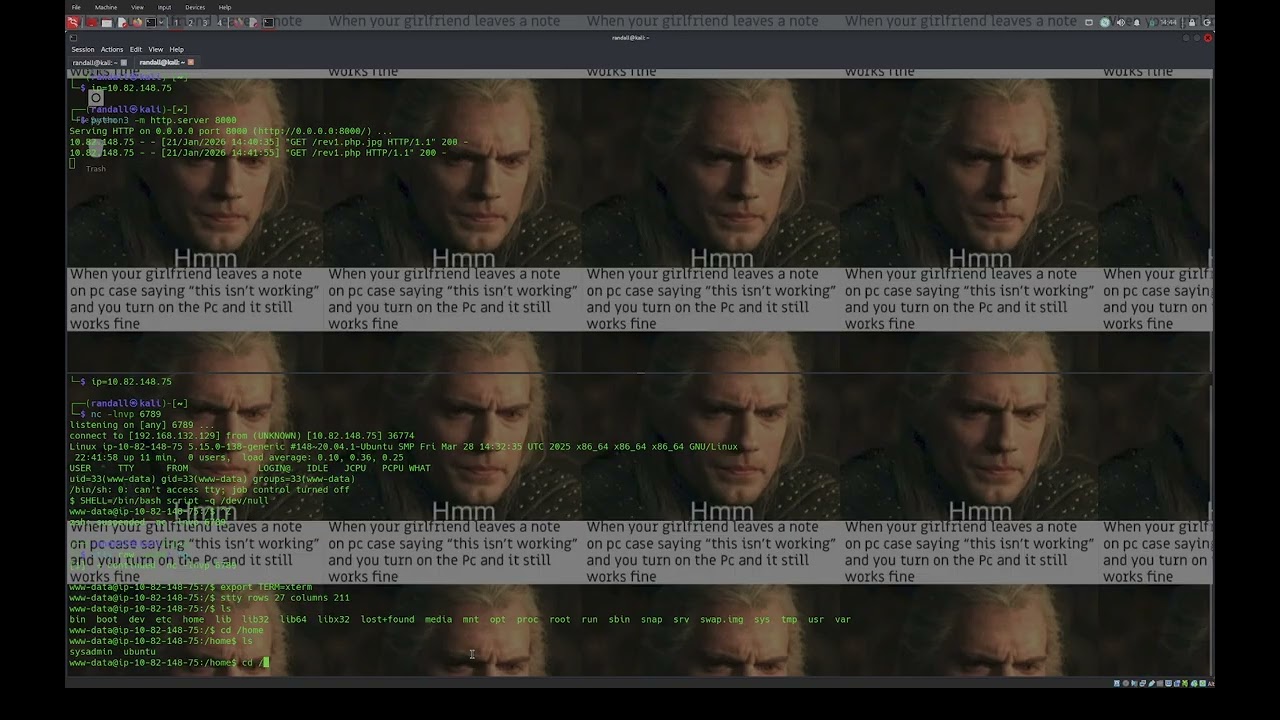Open VirtualBox Input menu
1280x720 pixels.
coord(164,7)
